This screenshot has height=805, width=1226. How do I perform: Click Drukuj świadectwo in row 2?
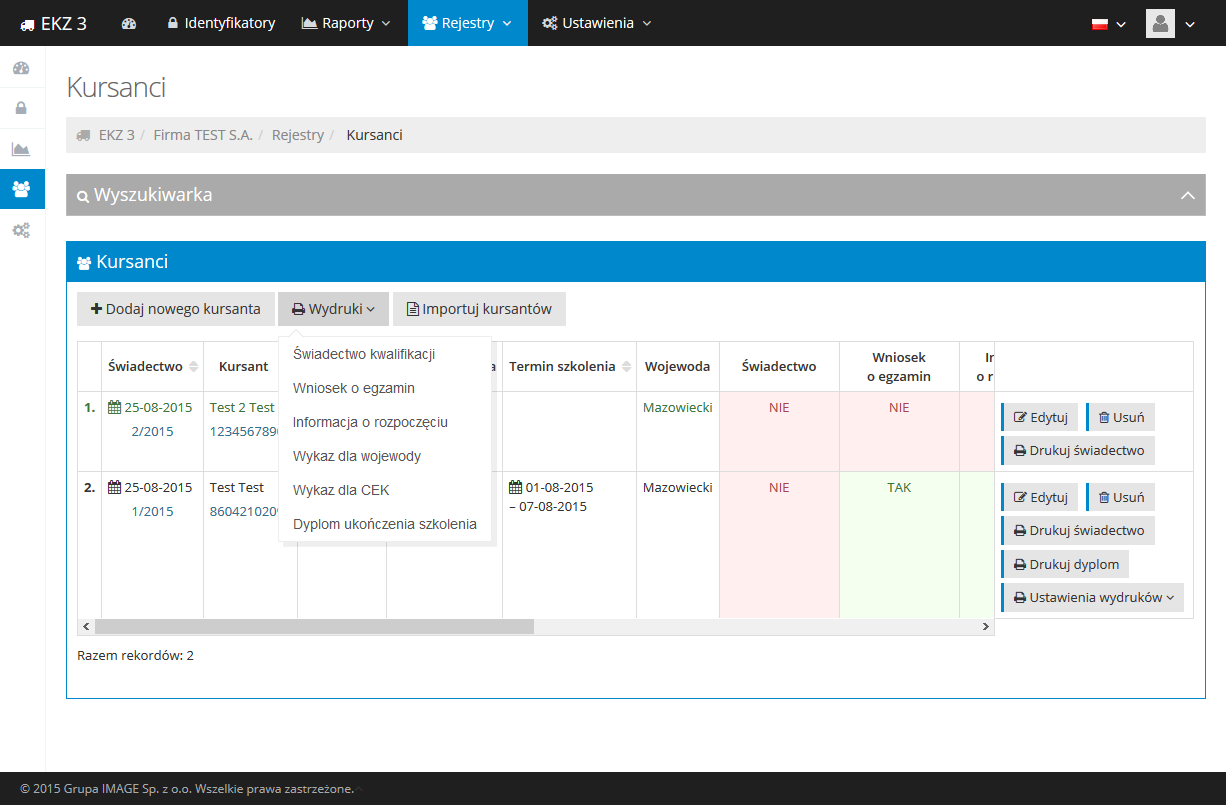[x=1078, y=530]
